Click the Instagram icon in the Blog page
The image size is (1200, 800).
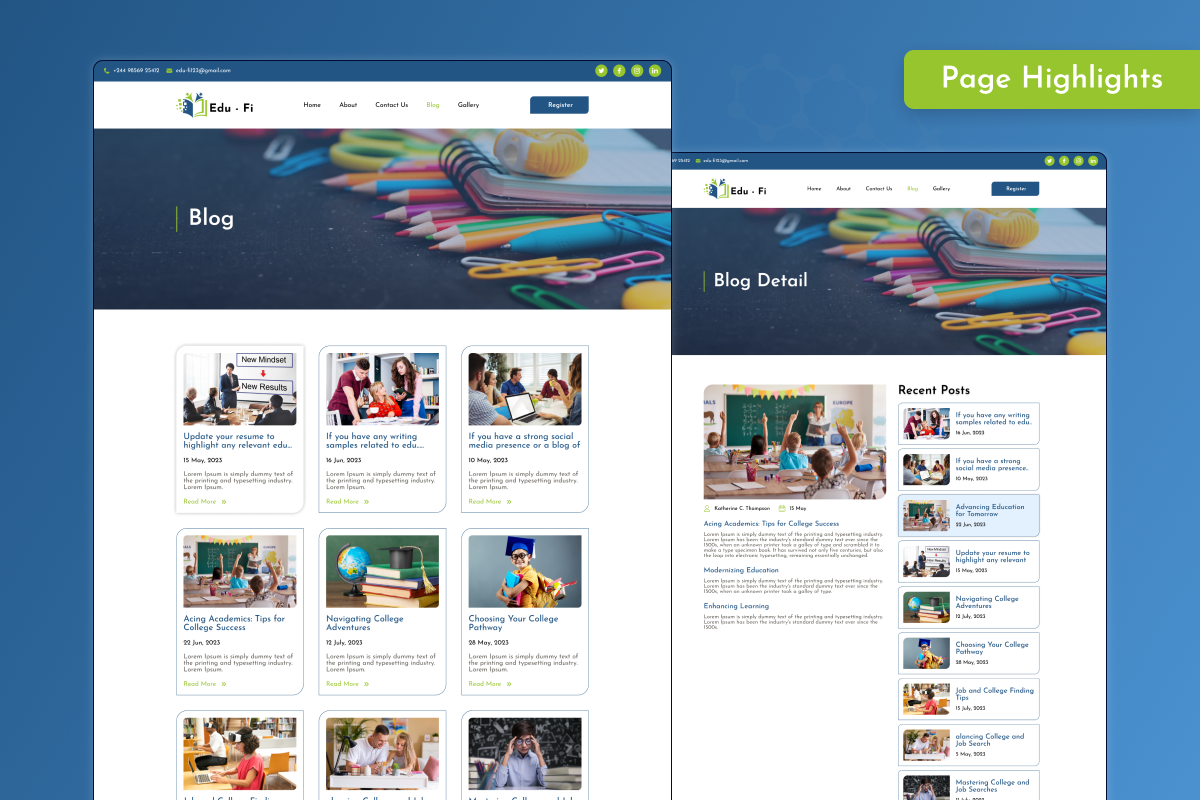tap(637, 70)
